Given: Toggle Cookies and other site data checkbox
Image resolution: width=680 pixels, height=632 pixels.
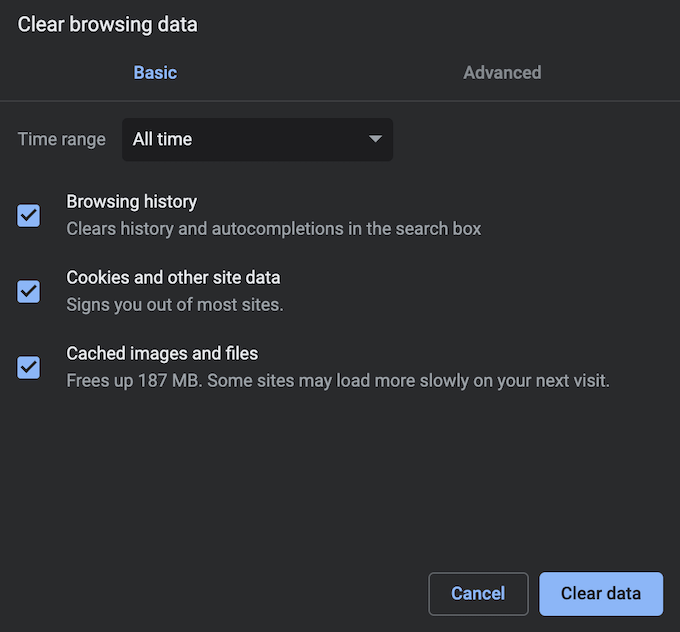Looking at the screenshot, I should click(29, 291).
